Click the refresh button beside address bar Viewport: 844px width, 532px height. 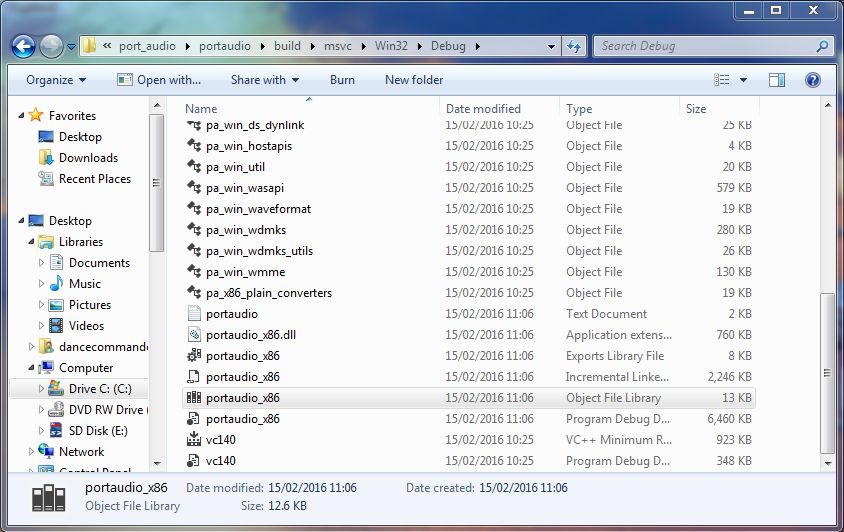coord(574,46)
